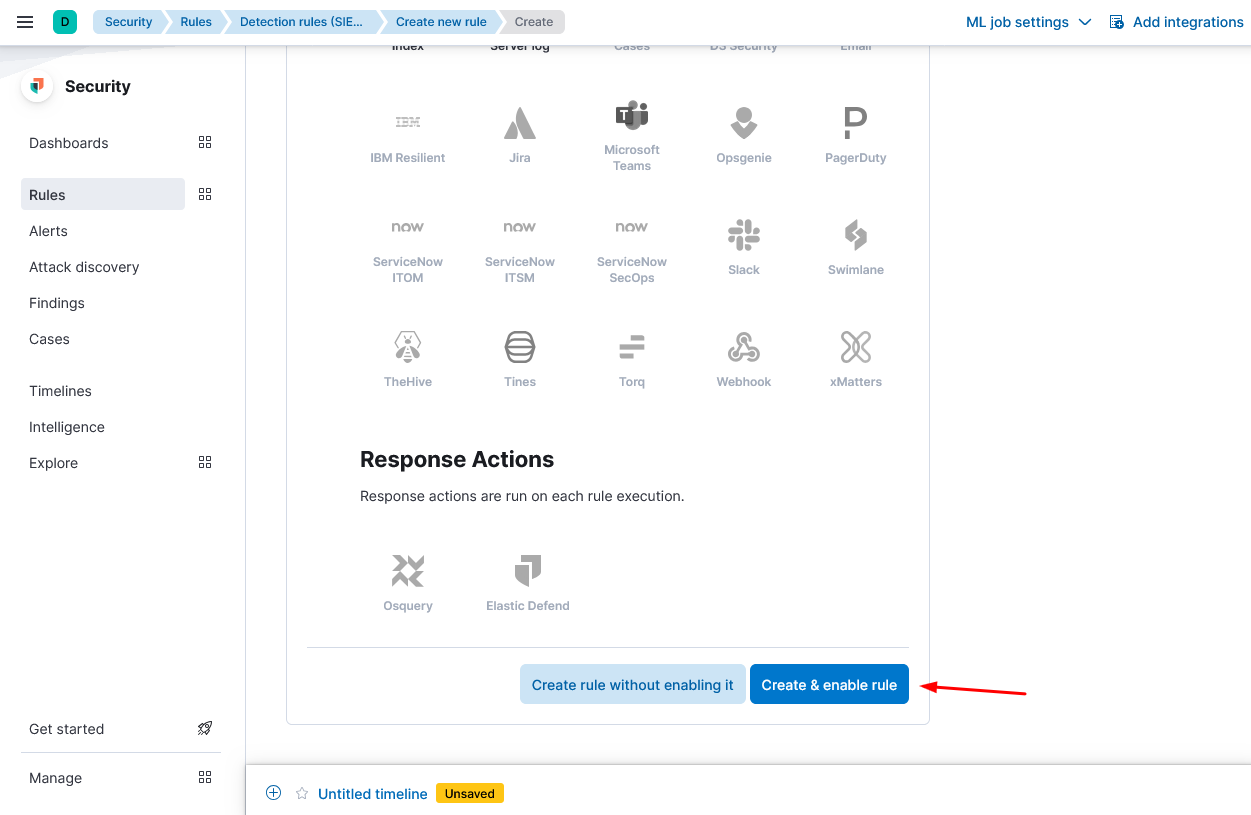Toggle the hamburger navigation menu
This screenshot has width=1251, height=815.
pos(25,22)
